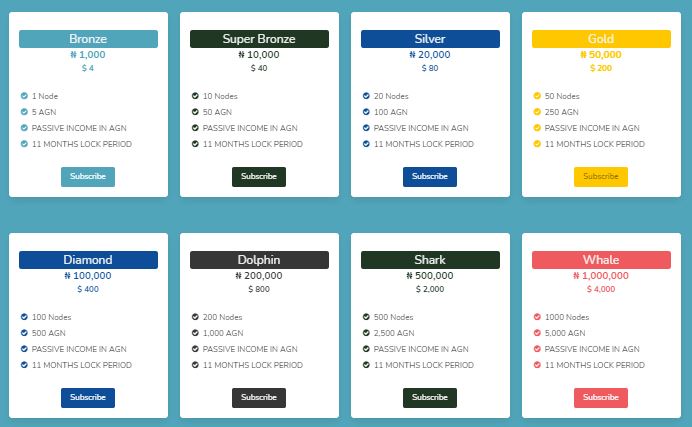Select the yellow checkmark beside 250 AGN

537,112
